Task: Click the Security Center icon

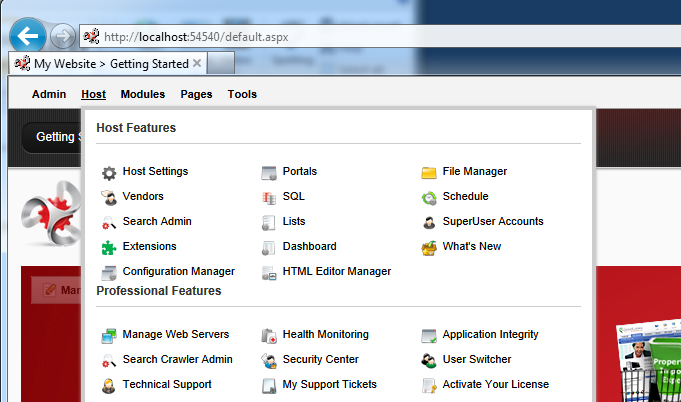Action: (269, 361)
